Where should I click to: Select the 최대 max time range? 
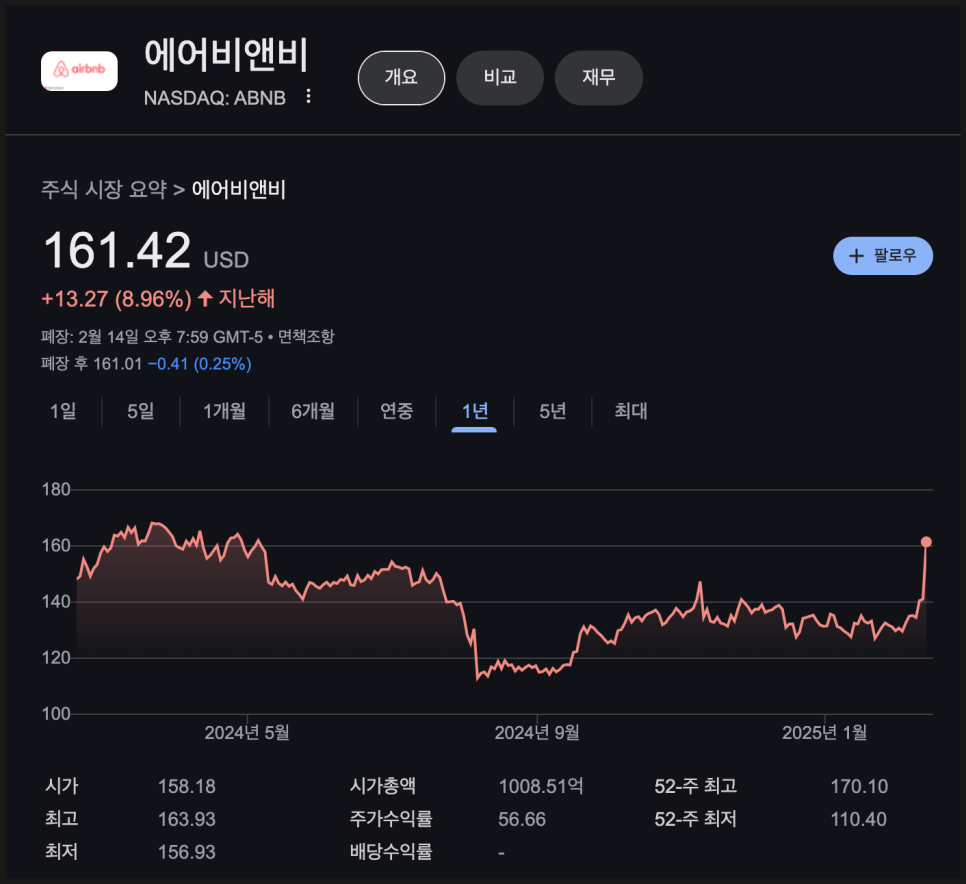630,411
